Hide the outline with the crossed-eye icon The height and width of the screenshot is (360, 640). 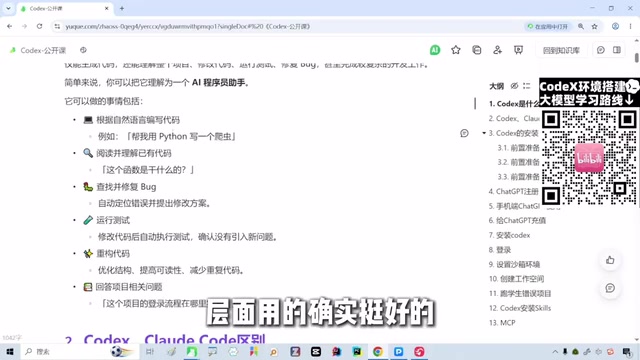[x=514, y=86]
